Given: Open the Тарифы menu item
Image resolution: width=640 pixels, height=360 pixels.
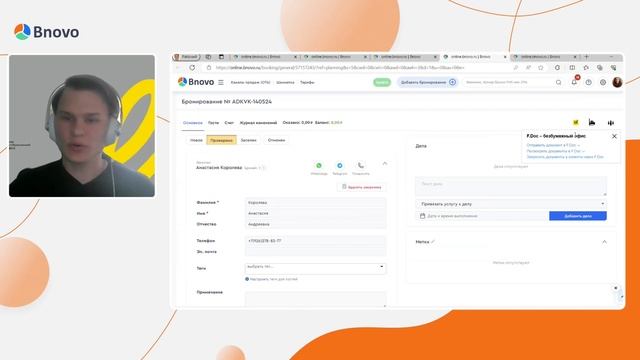Looking at the screenshot, I should 307,82.
